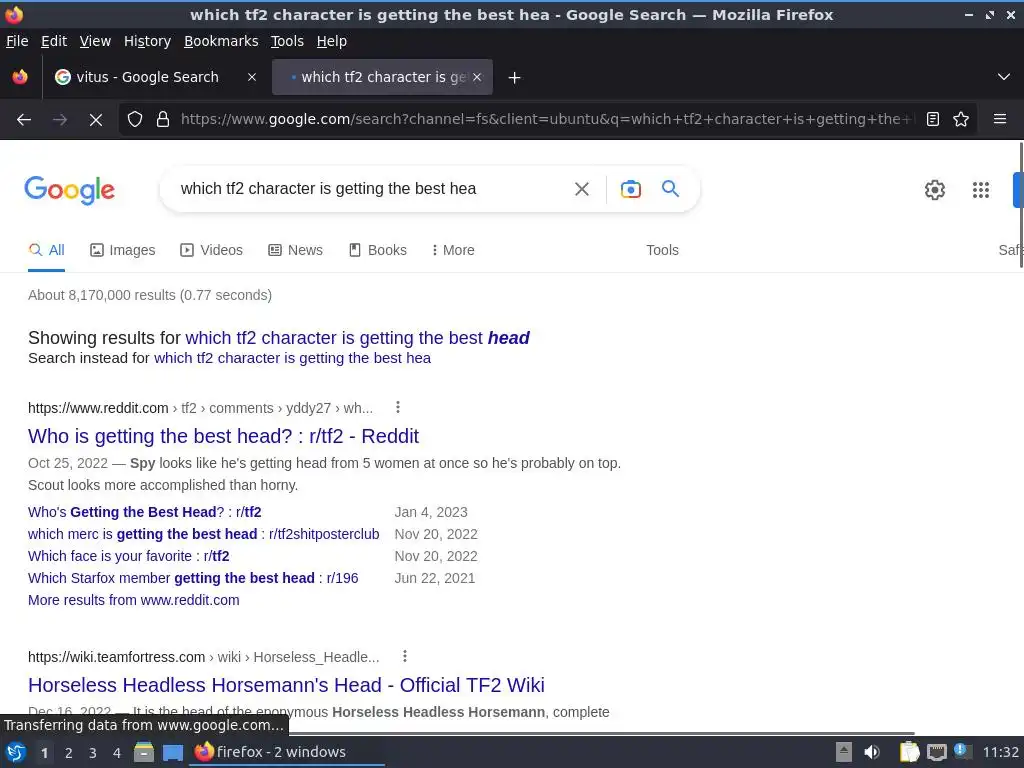The width and height of the screenshot is (1024, 768).
Task: Search by image using the camera icon
Action: (630, 189)
